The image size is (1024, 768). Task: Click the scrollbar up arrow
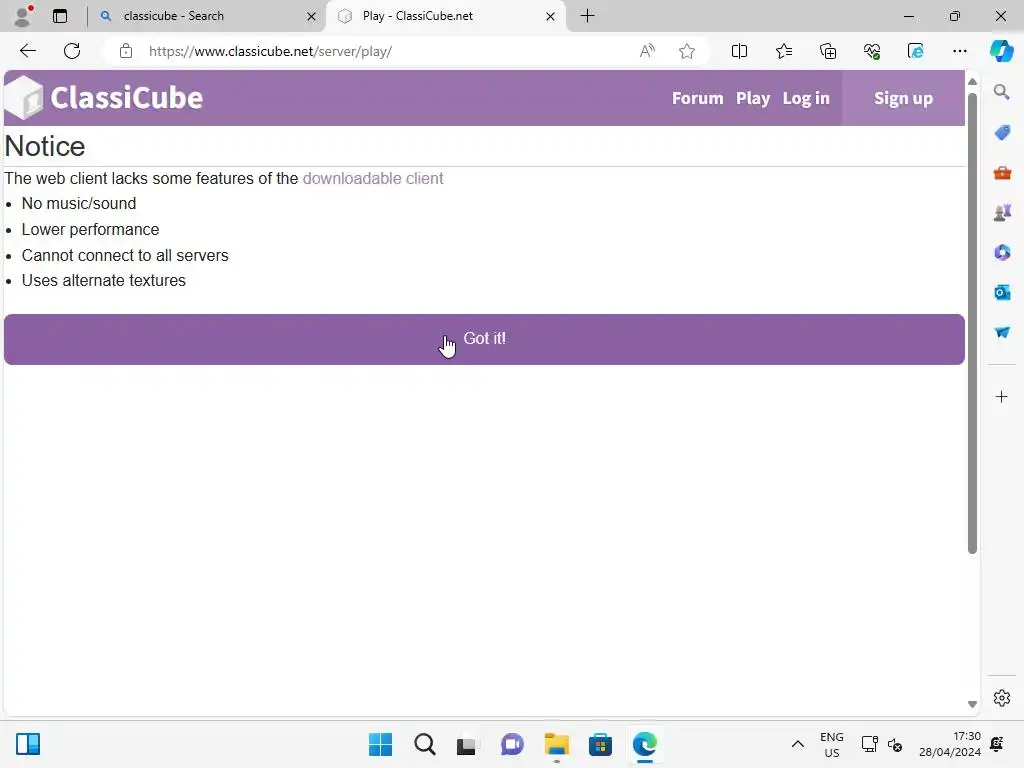click(x=972, y=82)
